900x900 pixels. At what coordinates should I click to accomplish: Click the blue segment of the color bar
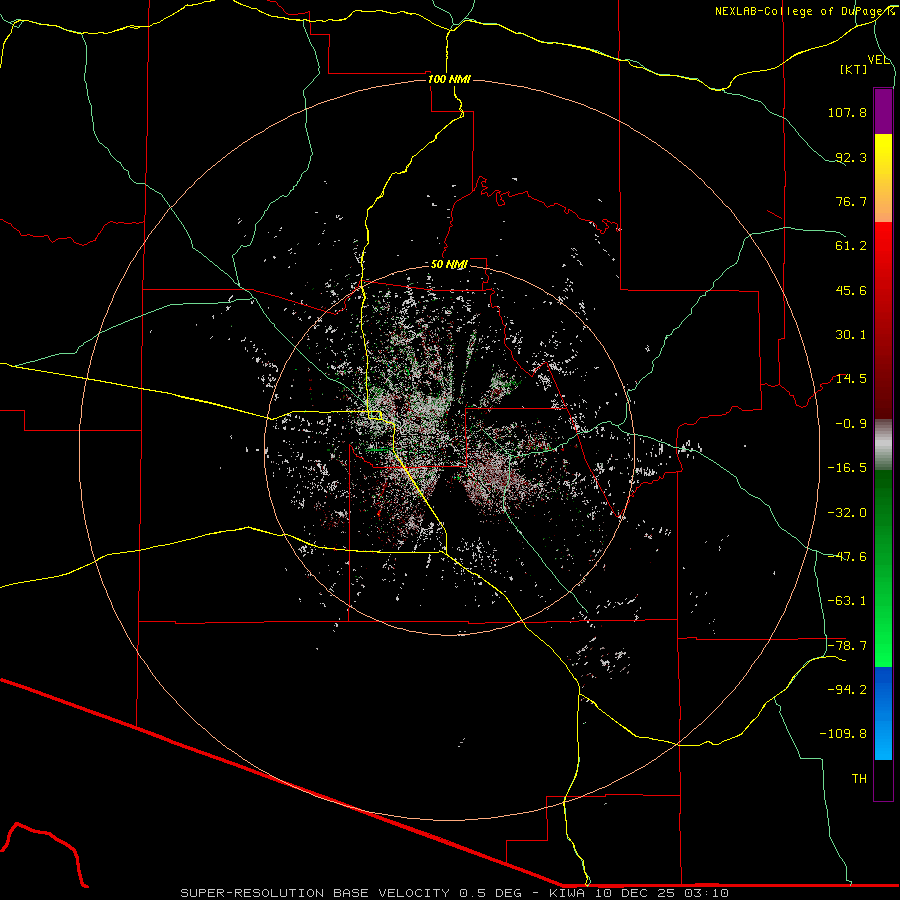point(883,713)
